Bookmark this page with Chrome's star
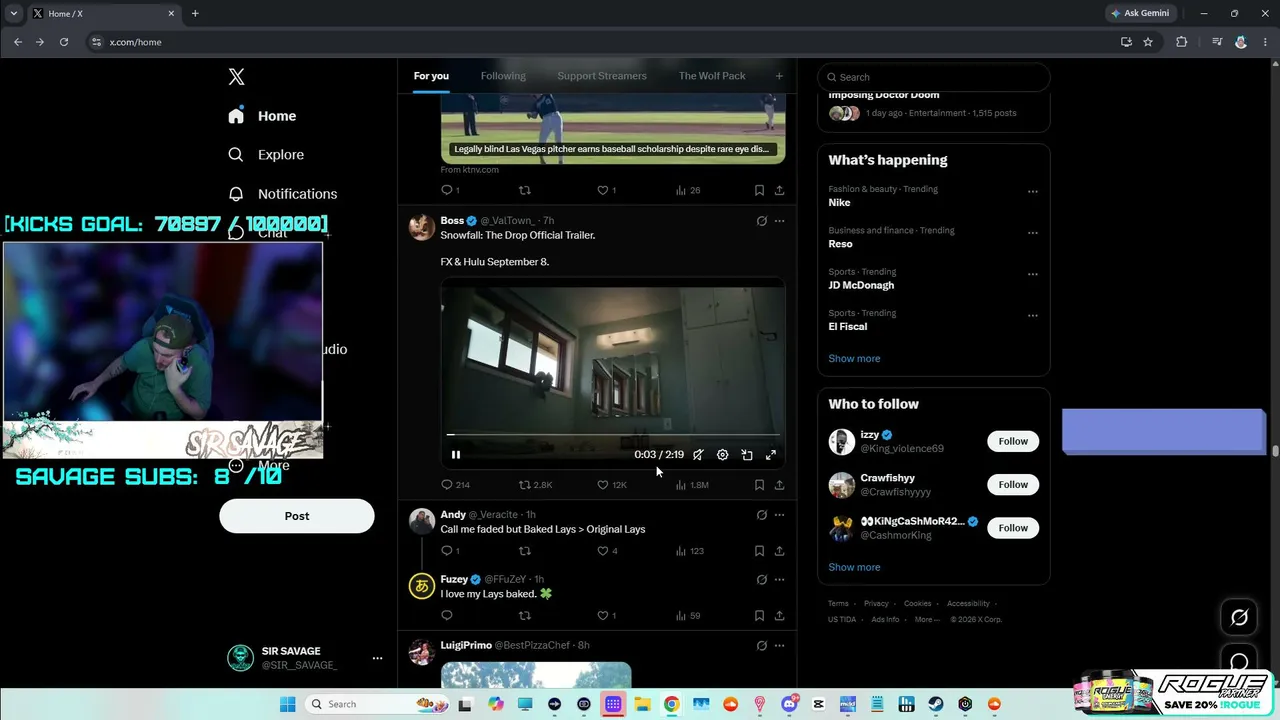 1148,42
